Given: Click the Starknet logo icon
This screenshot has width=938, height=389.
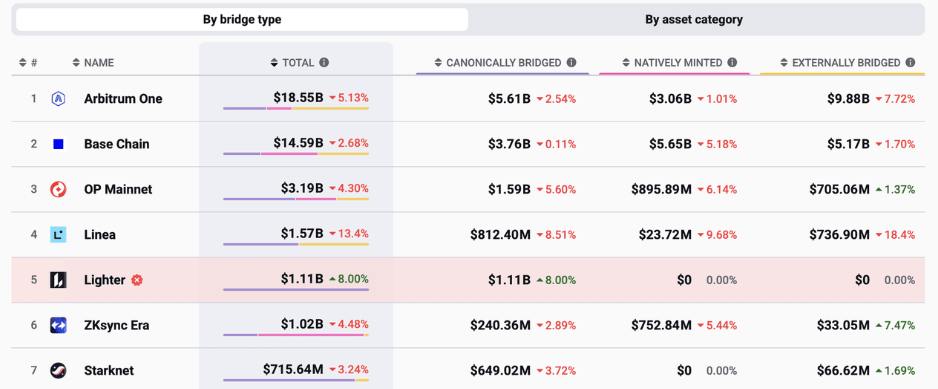Looking at the screenshot, I should [x=58, y=370].
